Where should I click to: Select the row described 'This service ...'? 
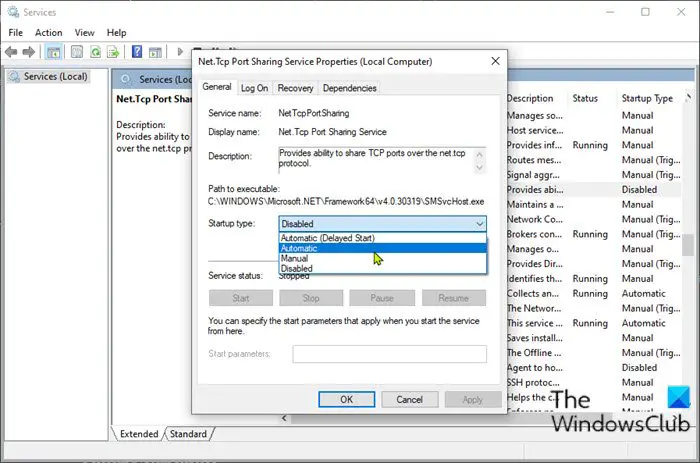594,323
